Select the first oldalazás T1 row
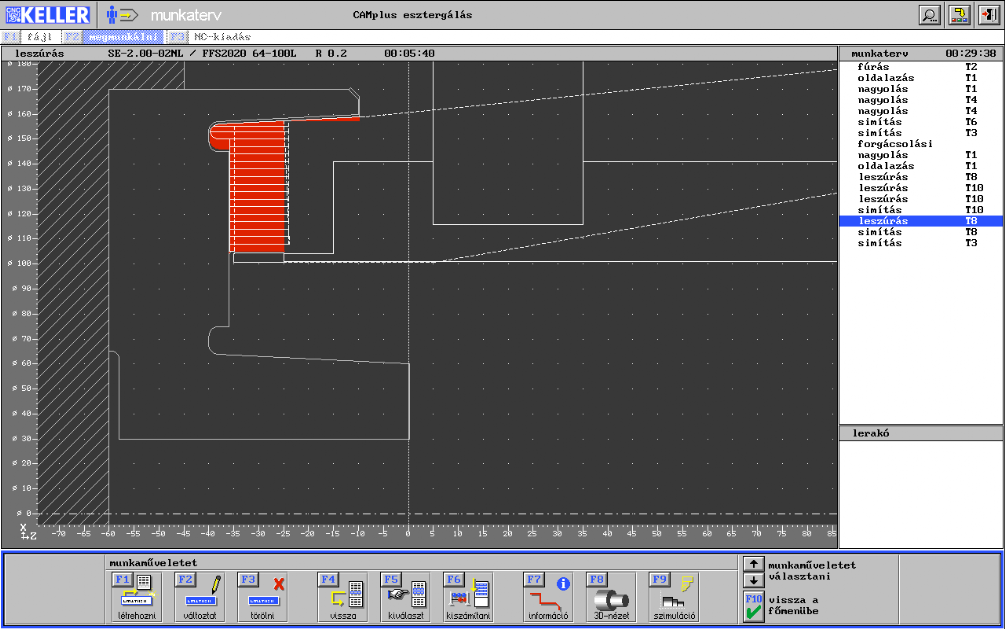The image size is (1005, 629). tap(921, 78)
